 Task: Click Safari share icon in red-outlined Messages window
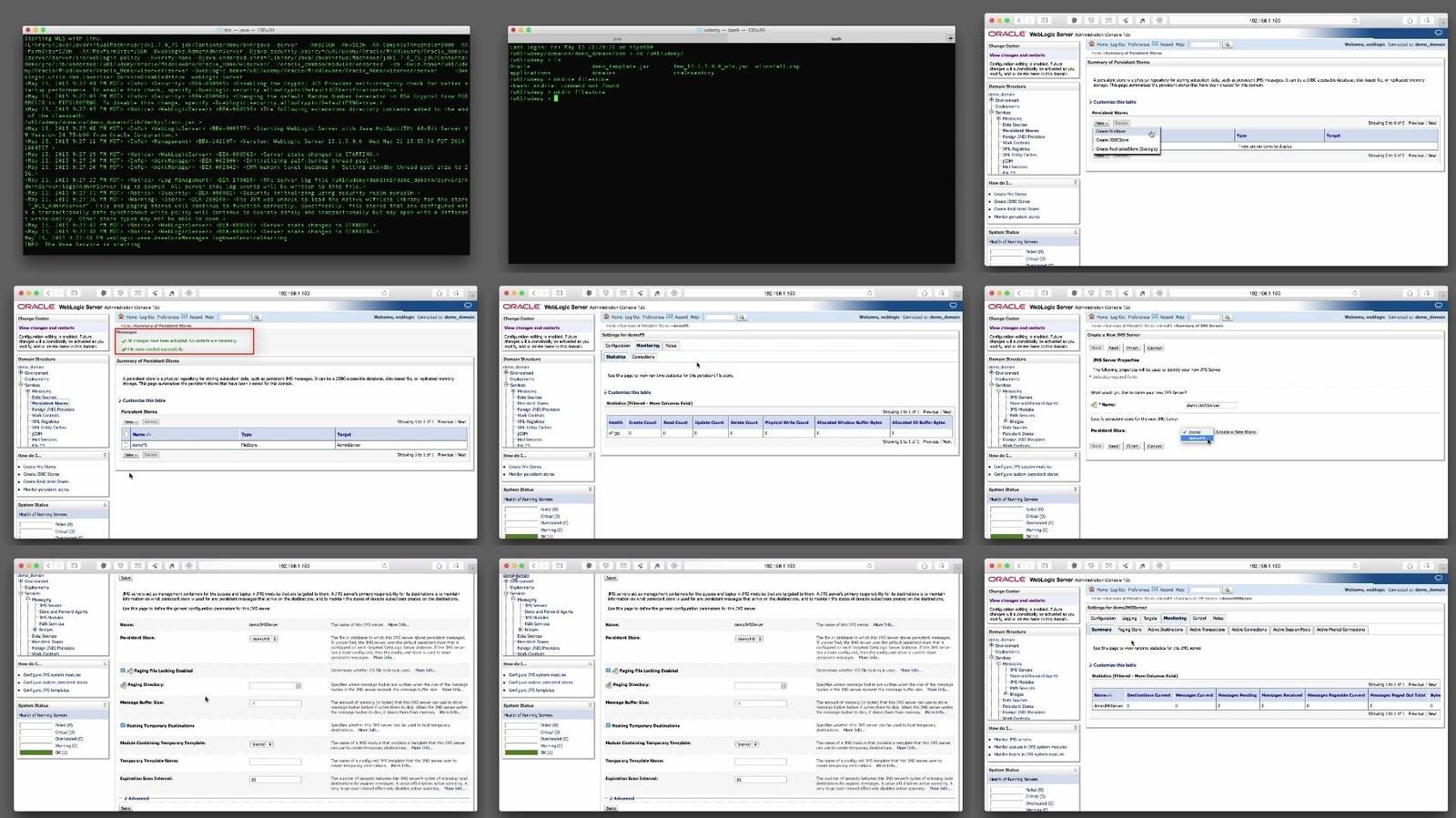[439, 293]
